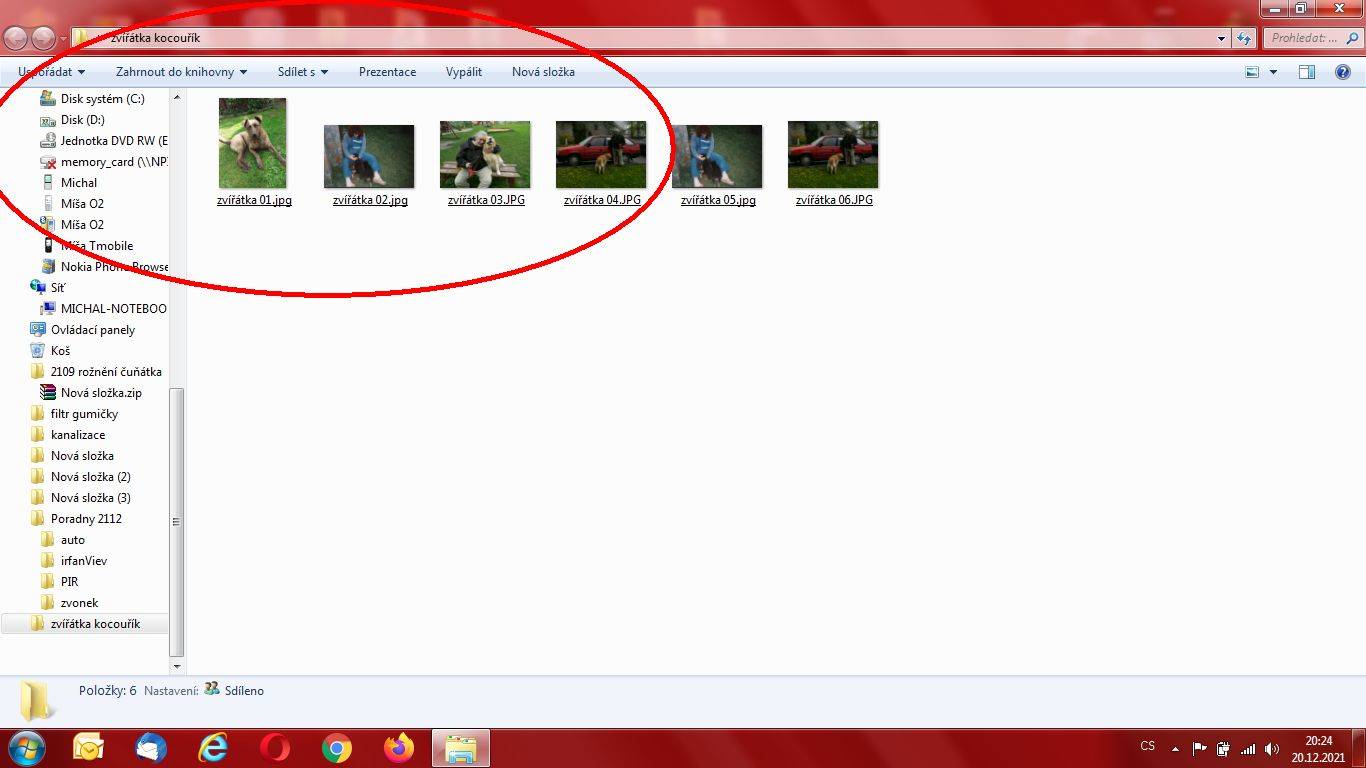Click navigation pane scroll down arrow

[x=177, y=666]
